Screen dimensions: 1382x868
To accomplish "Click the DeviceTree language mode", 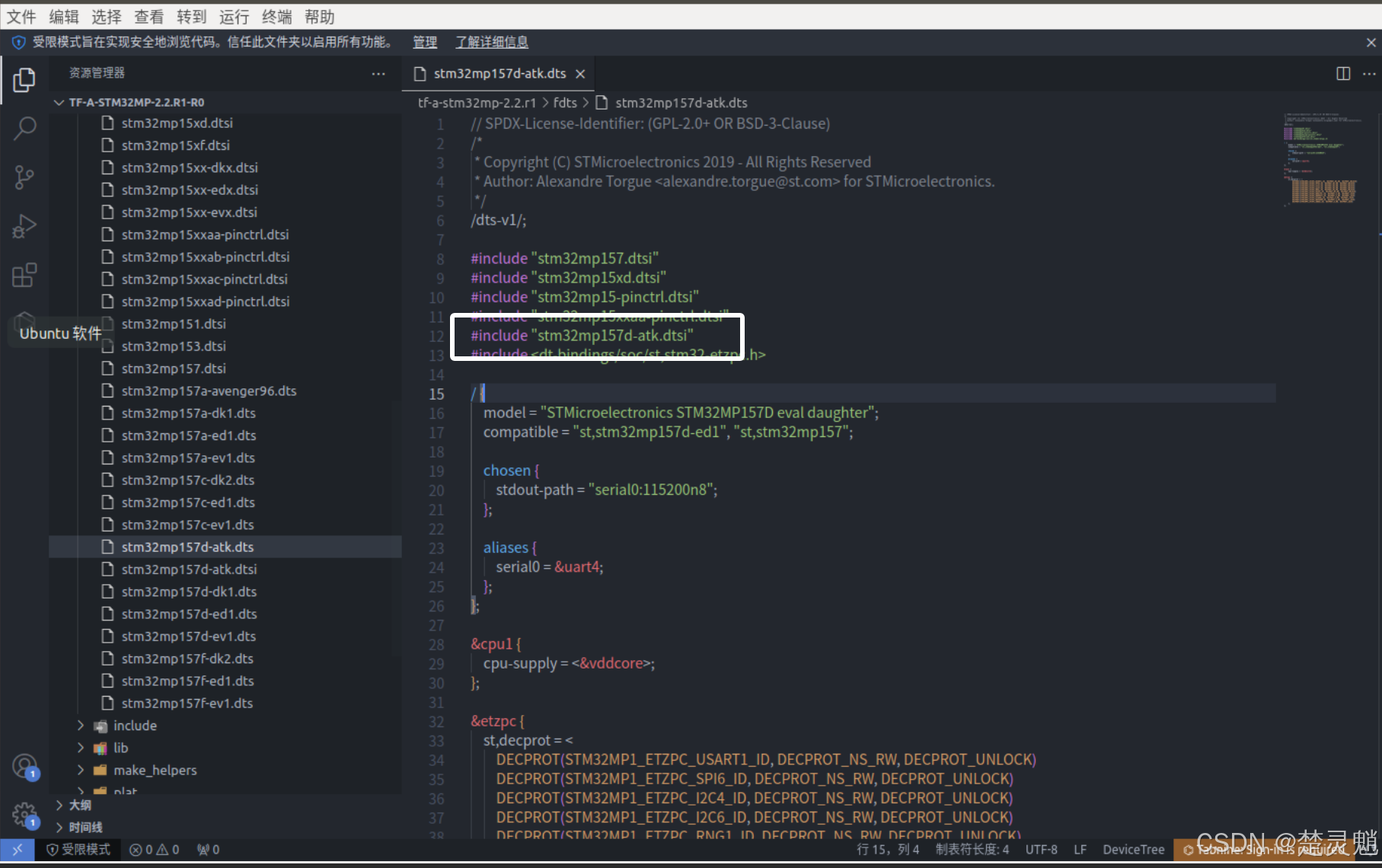I will click(x=1133, y=850).
